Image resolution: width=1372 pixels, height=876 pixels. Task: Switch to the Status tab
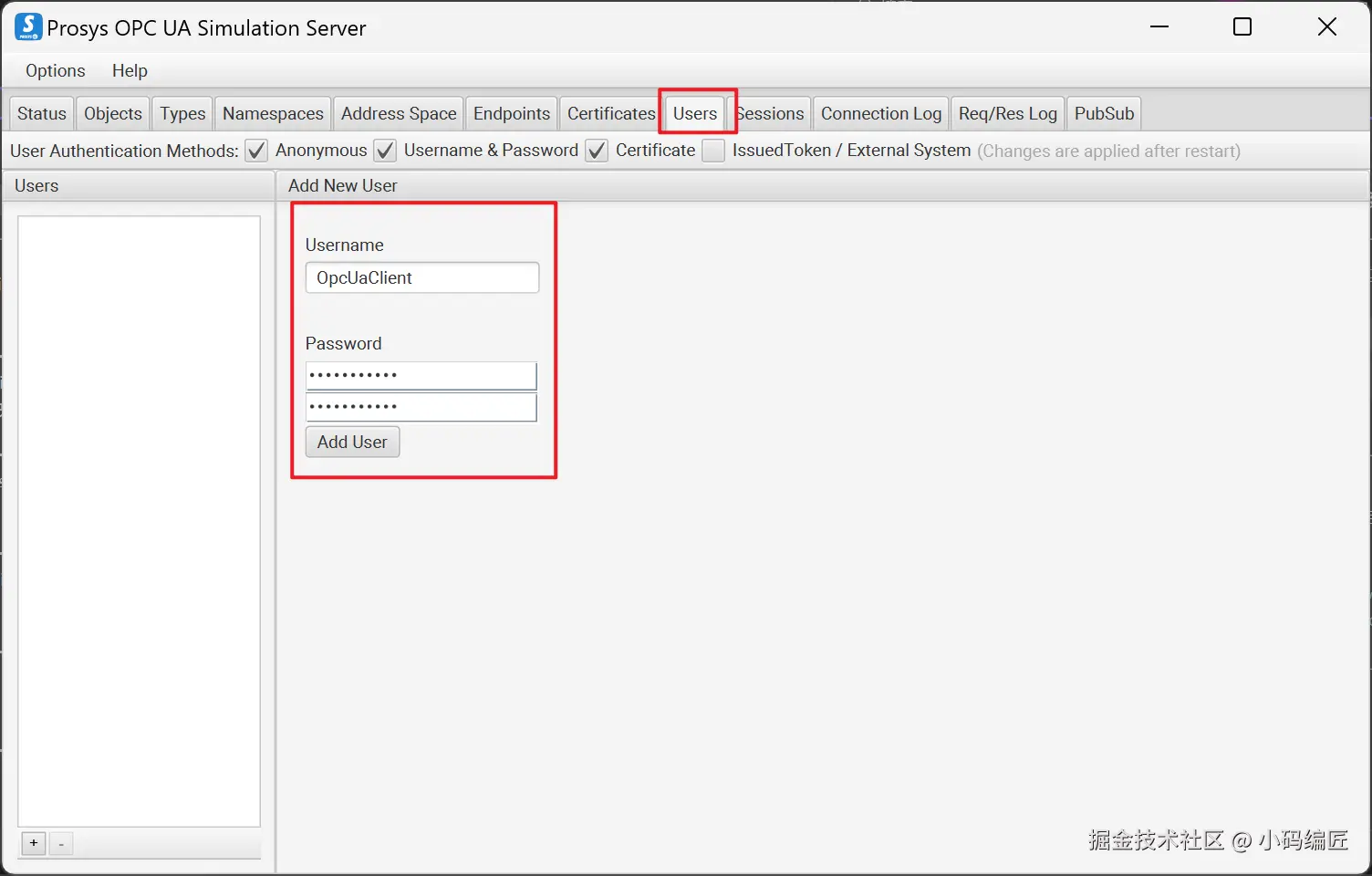coord(42,113)
